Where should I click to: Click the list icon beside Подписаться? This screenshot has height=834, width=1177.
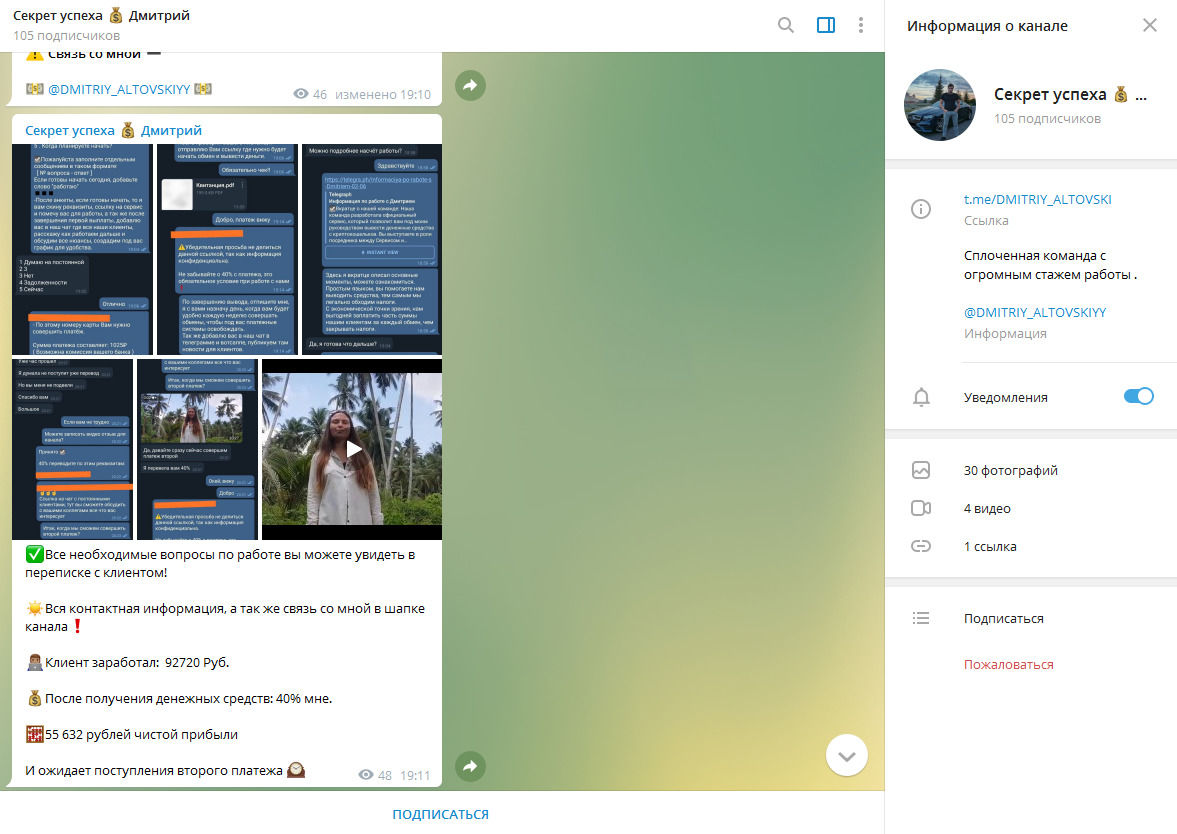coord(921,619)
